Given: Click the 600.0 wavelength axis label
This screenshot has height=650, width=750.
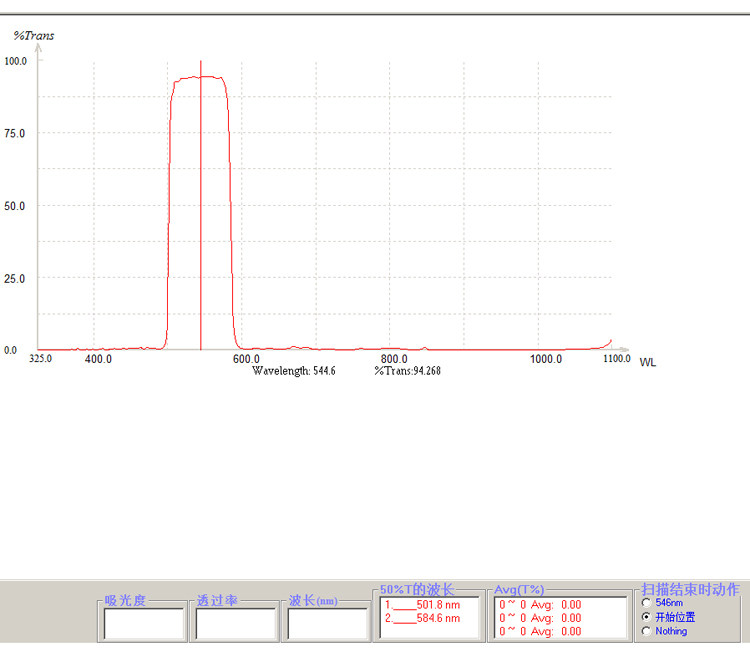Looking at the screenshot, I should (246, 359).
